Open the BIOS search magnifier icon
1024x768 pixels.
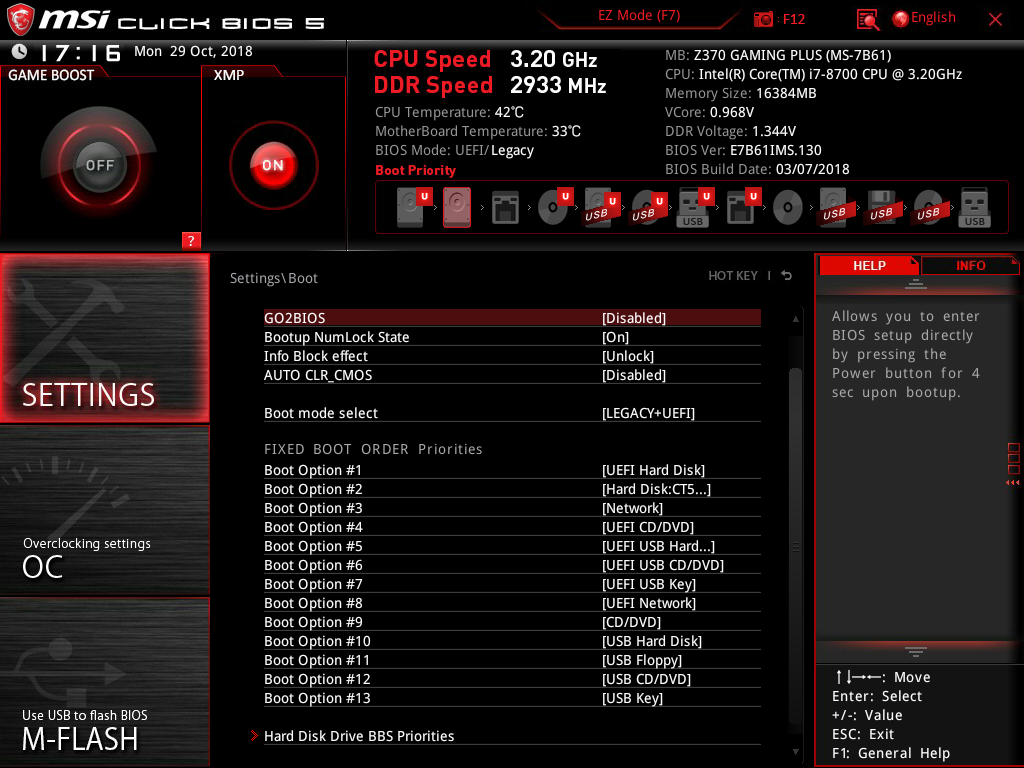[x=867, y=19]
